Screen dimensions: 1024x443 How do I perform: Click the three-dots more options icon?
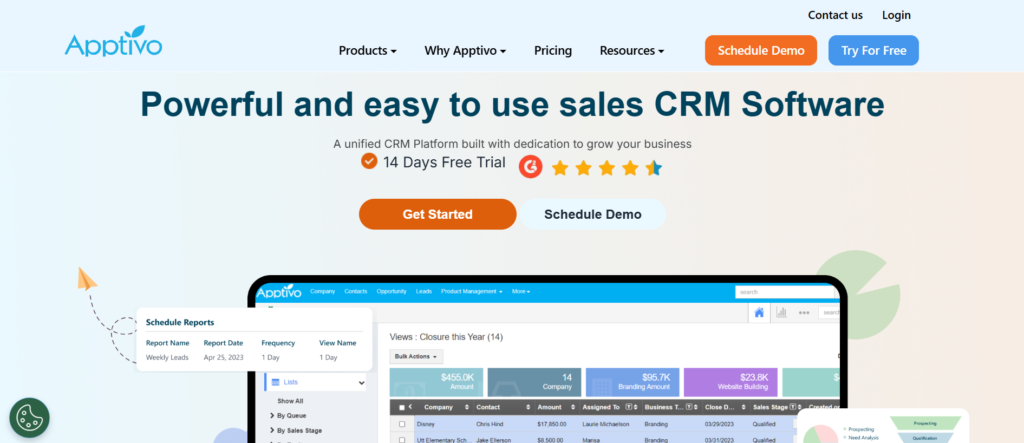[803, 313]
